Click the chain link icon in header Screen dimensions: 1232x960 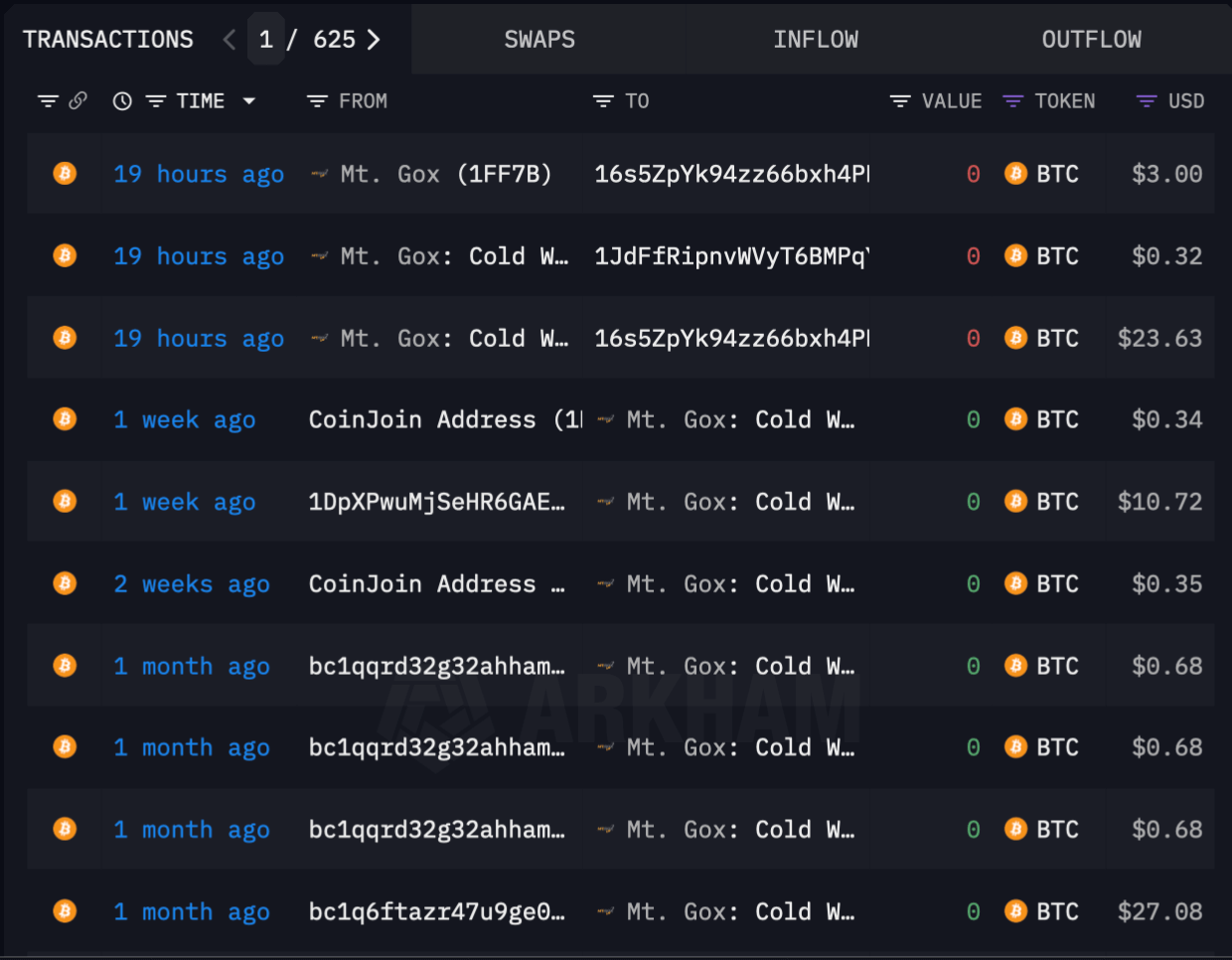pyautogui.click(x=77, y=100)
